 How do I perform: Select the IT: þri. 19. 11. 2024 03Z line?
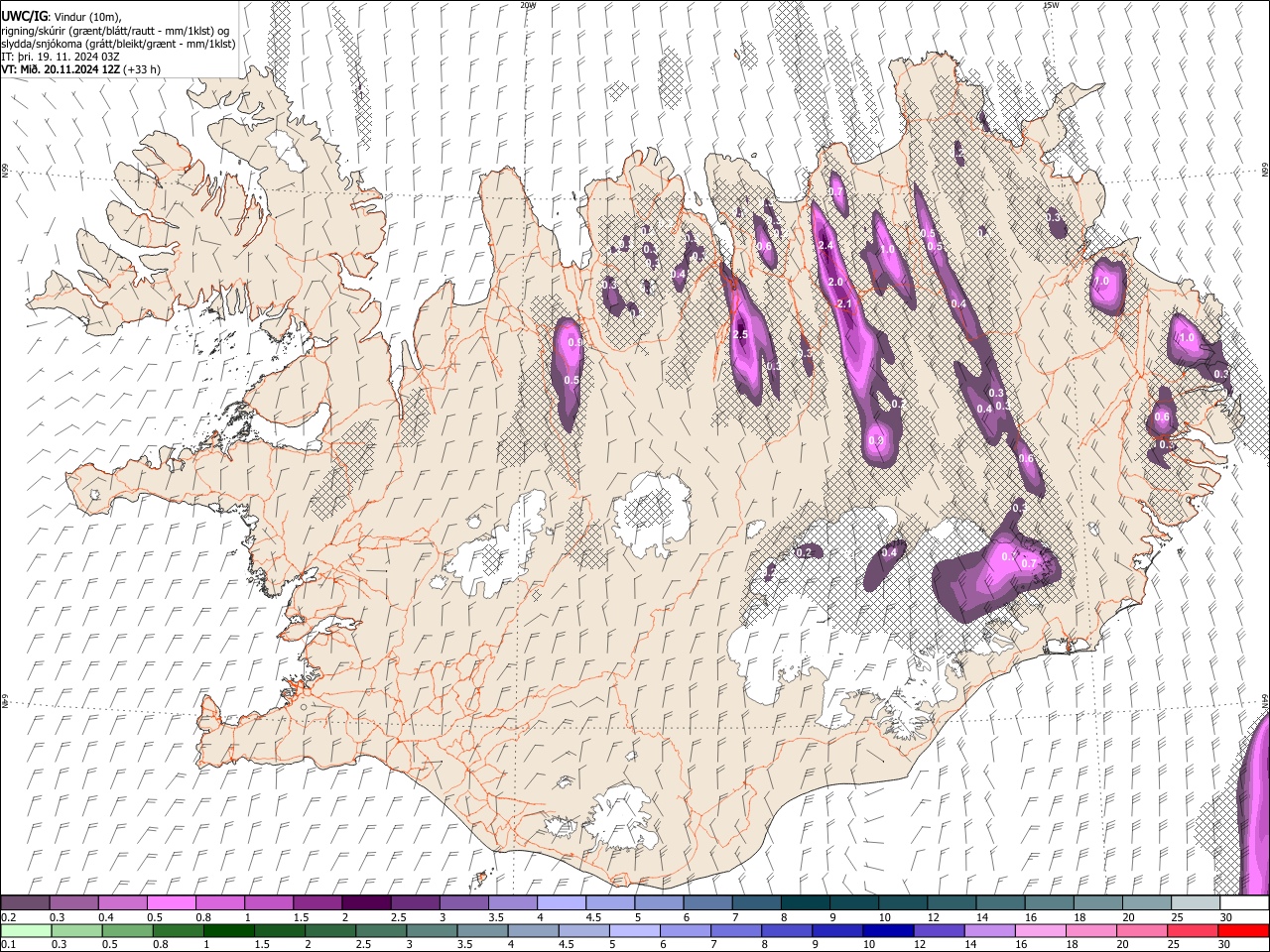point(61,57)
